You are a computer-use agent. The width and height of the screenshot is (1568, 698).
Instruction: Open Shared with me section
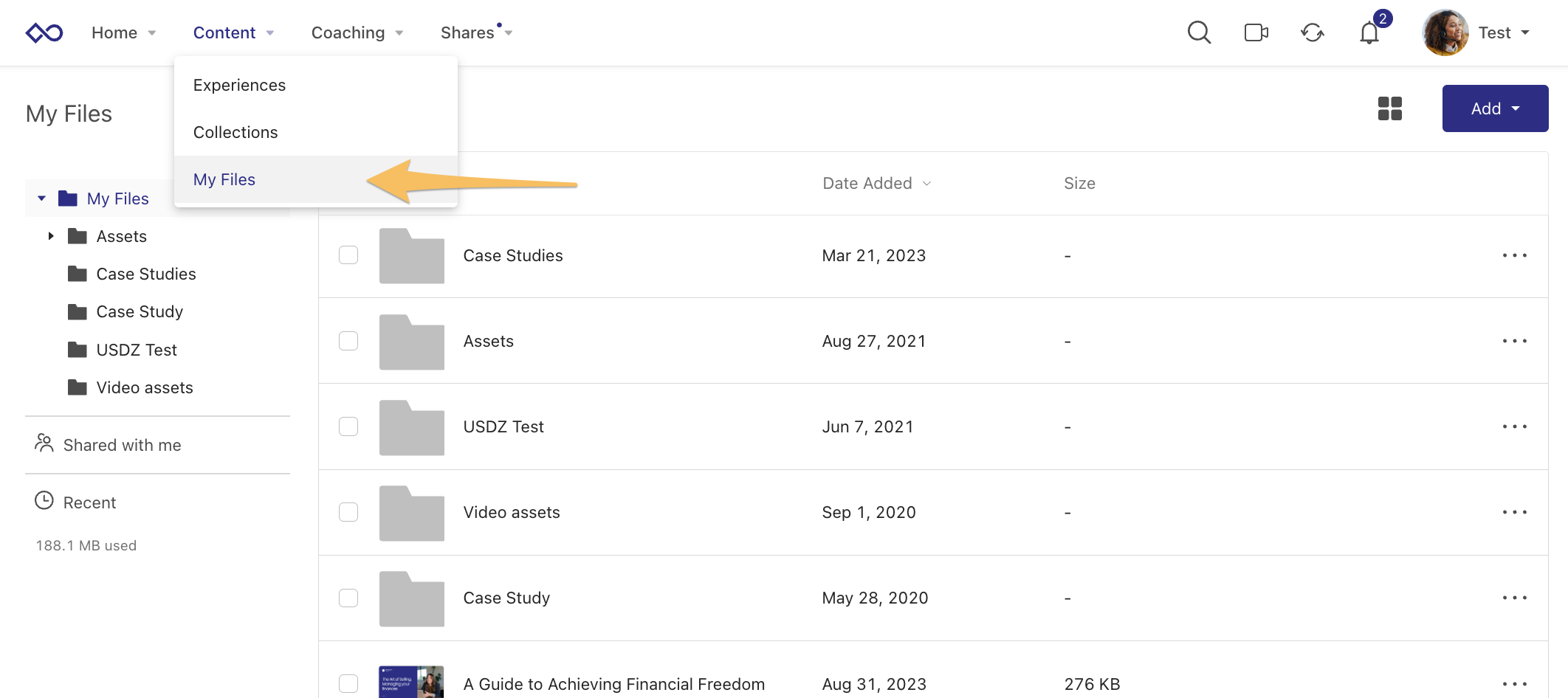(122, 445)
